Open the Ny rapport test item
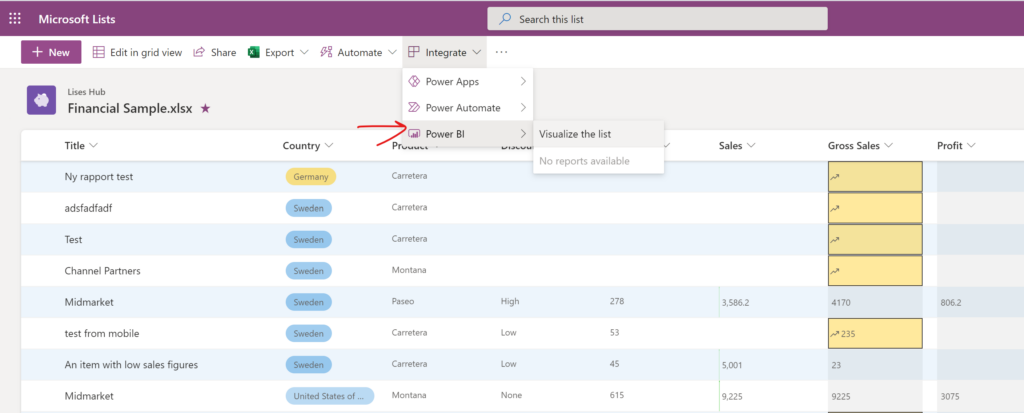Viewport: 1024px width, 413px height. (x=99, y=176)
